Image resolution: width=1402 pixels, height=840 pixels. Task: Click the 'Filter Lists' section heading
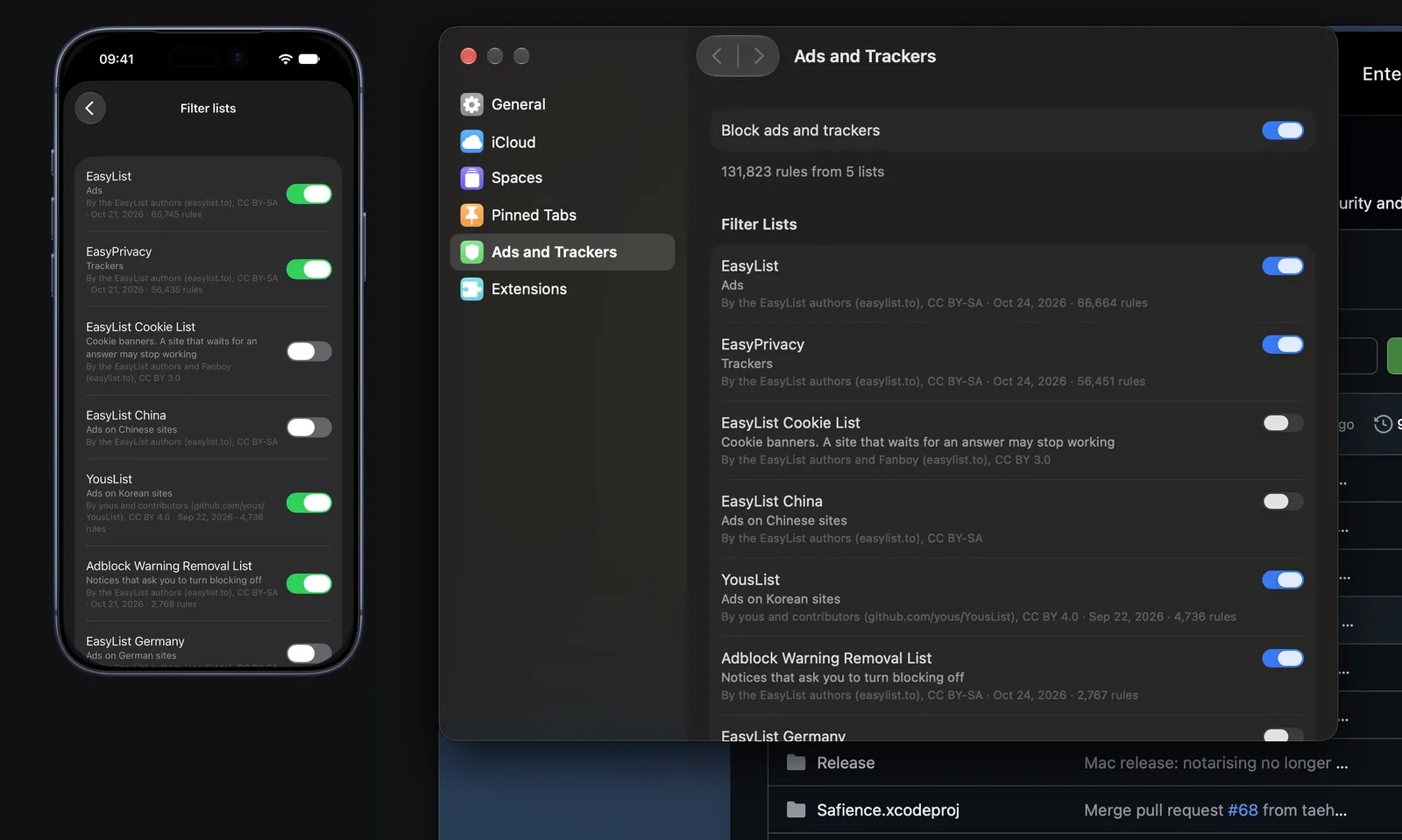coord(759,224)
